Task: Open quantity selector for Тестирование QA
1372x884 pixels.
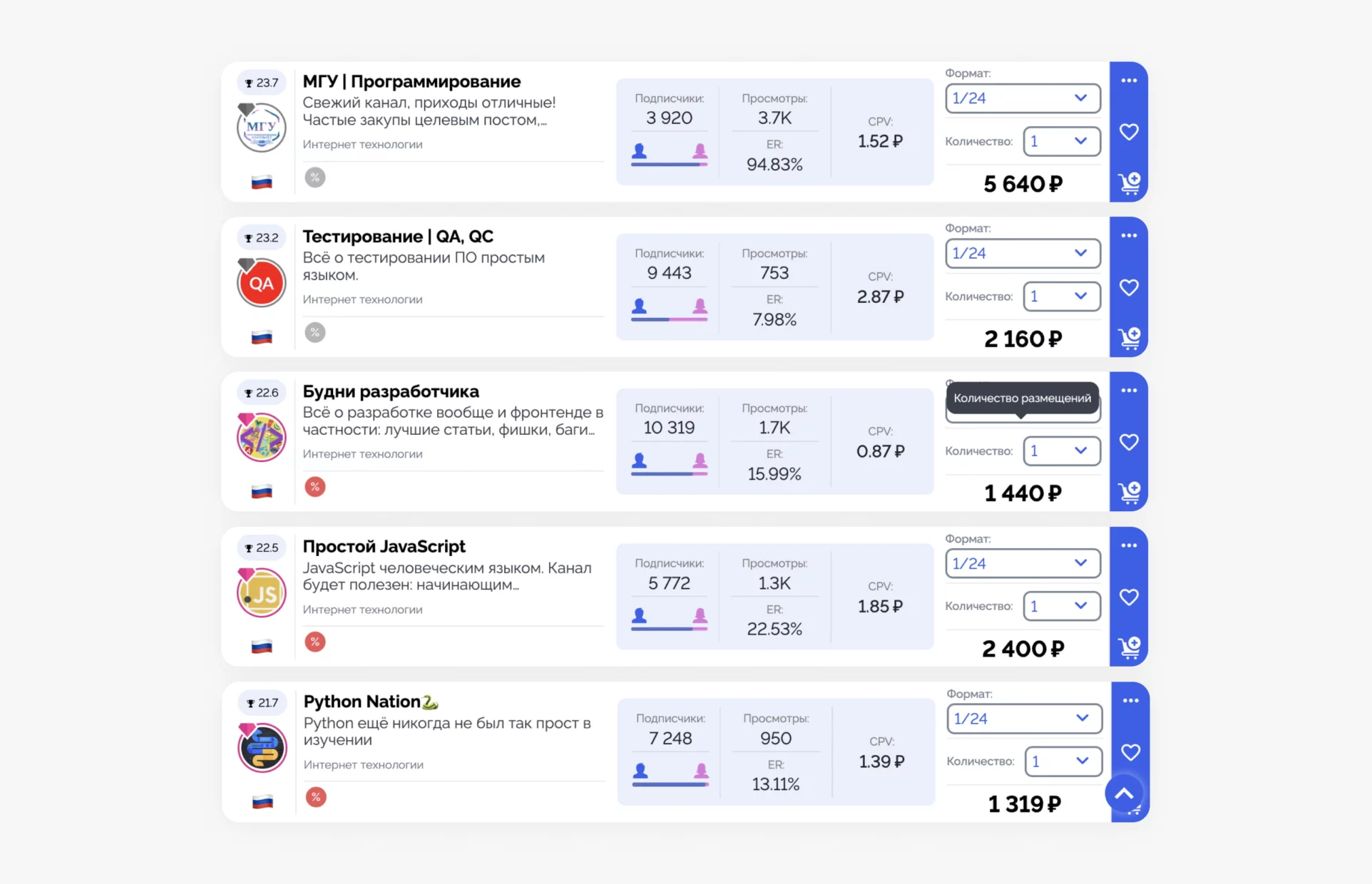Action: (1062, 296)
